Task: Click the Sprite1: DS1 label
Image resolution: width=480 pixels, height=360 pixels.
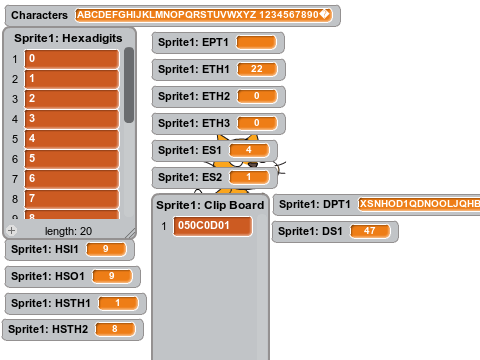Action: point(310,231)
